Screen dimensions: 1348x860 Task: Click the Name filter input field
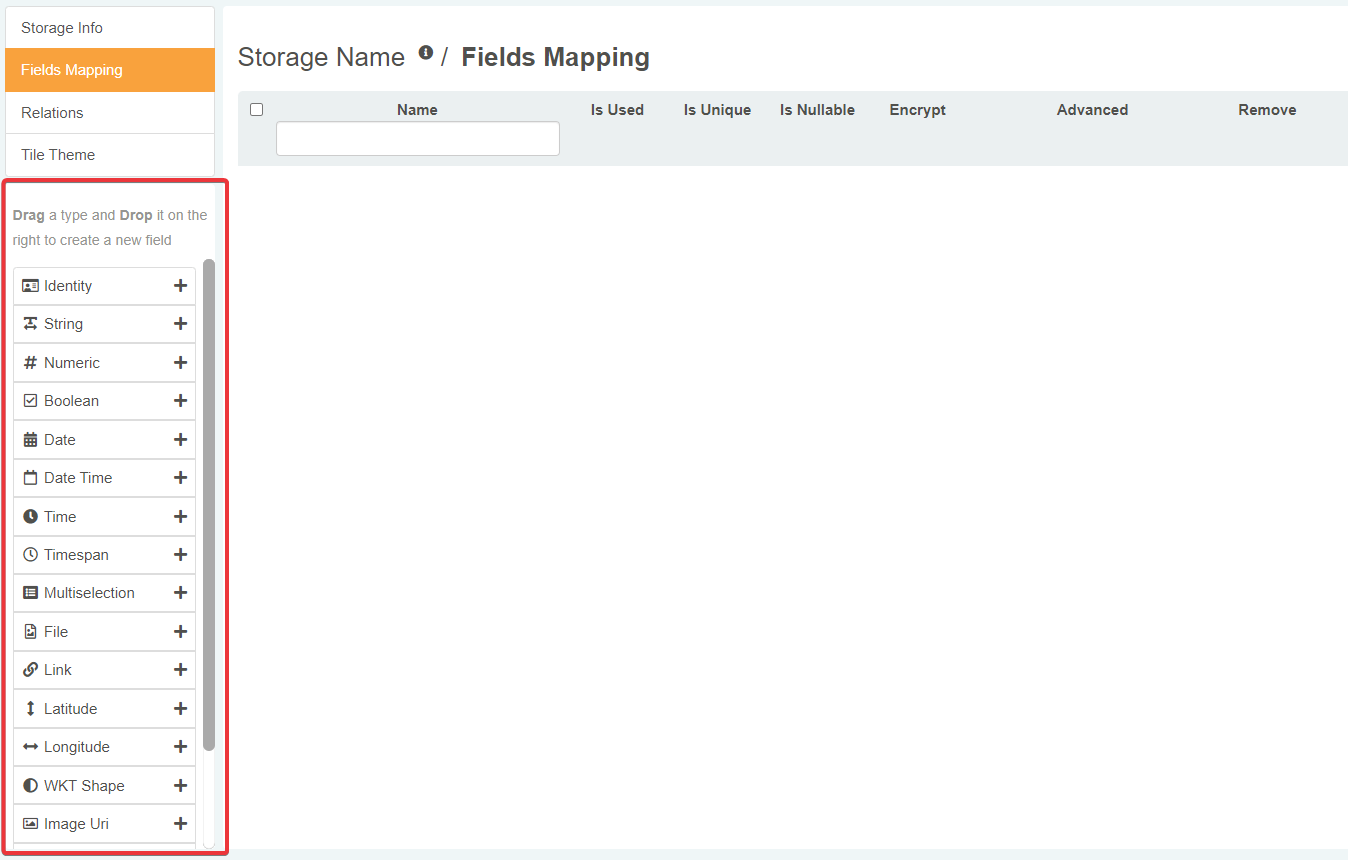coord(417,139)
